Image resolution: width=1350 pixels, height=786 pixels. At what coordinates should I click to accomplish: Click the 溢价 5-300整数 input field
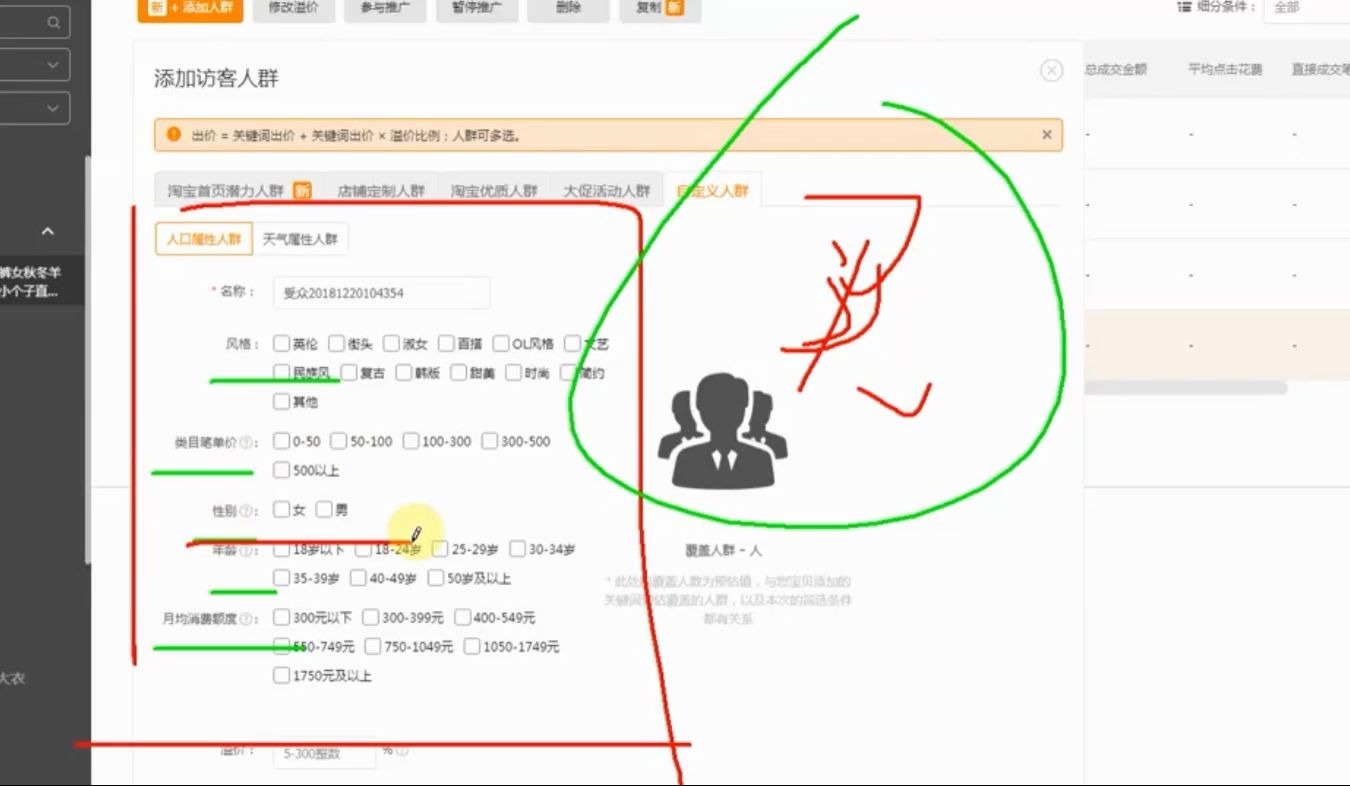click(324, 753)
